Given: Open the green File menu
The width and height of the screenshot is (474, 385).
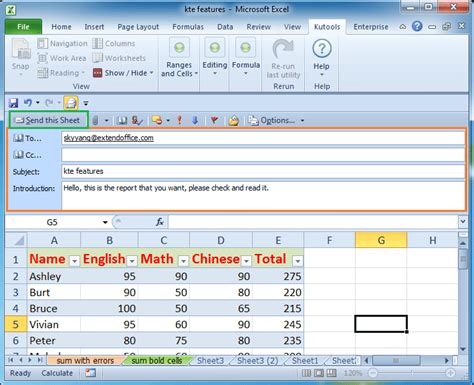Looking at the screenshot, I should pos(23,27).
